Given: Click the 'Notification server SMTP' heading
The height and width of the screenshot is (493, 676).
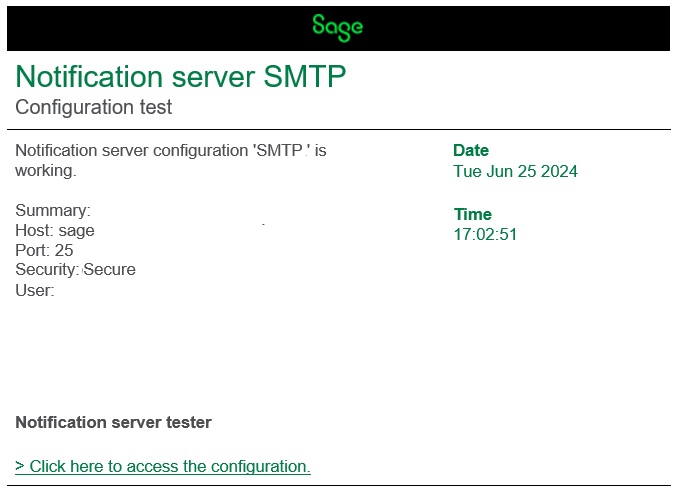Looking at the screenshot, I should pyautogui.click(x=181, y=77).
